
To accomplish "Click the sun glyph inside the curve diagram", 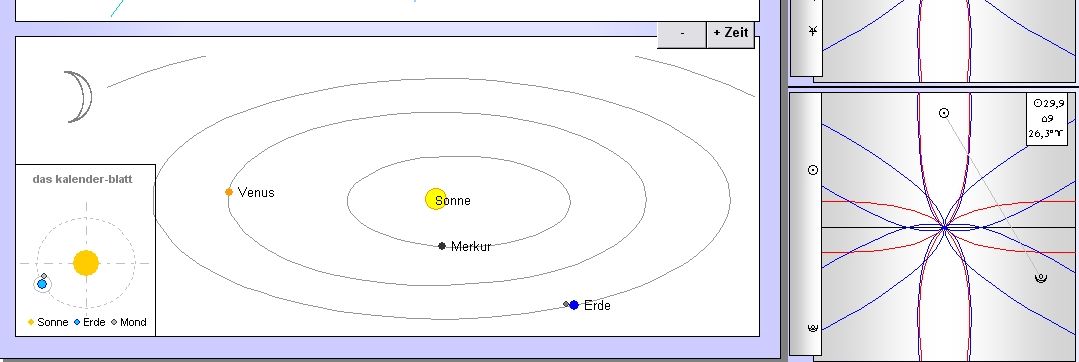I will pyautogui.click(x=944, y=113).
